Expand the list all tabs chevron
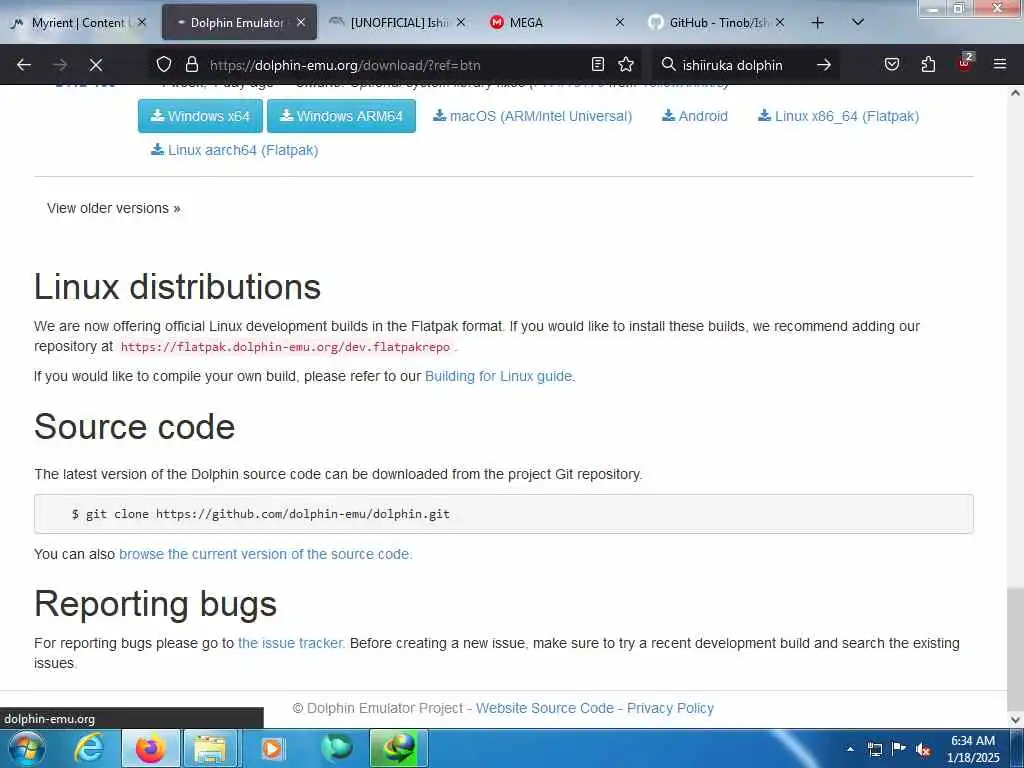 click(x=858, y=23)
